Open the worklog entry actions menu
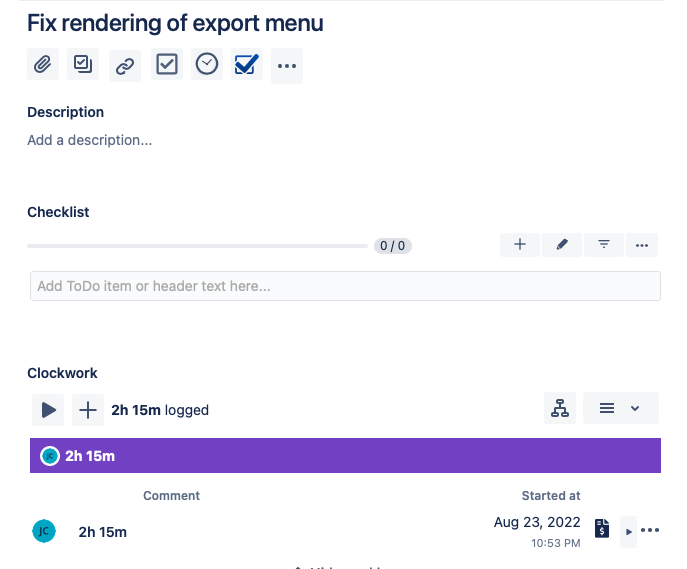The width and height of the screenshot is (687, 569). coord(650,530)
